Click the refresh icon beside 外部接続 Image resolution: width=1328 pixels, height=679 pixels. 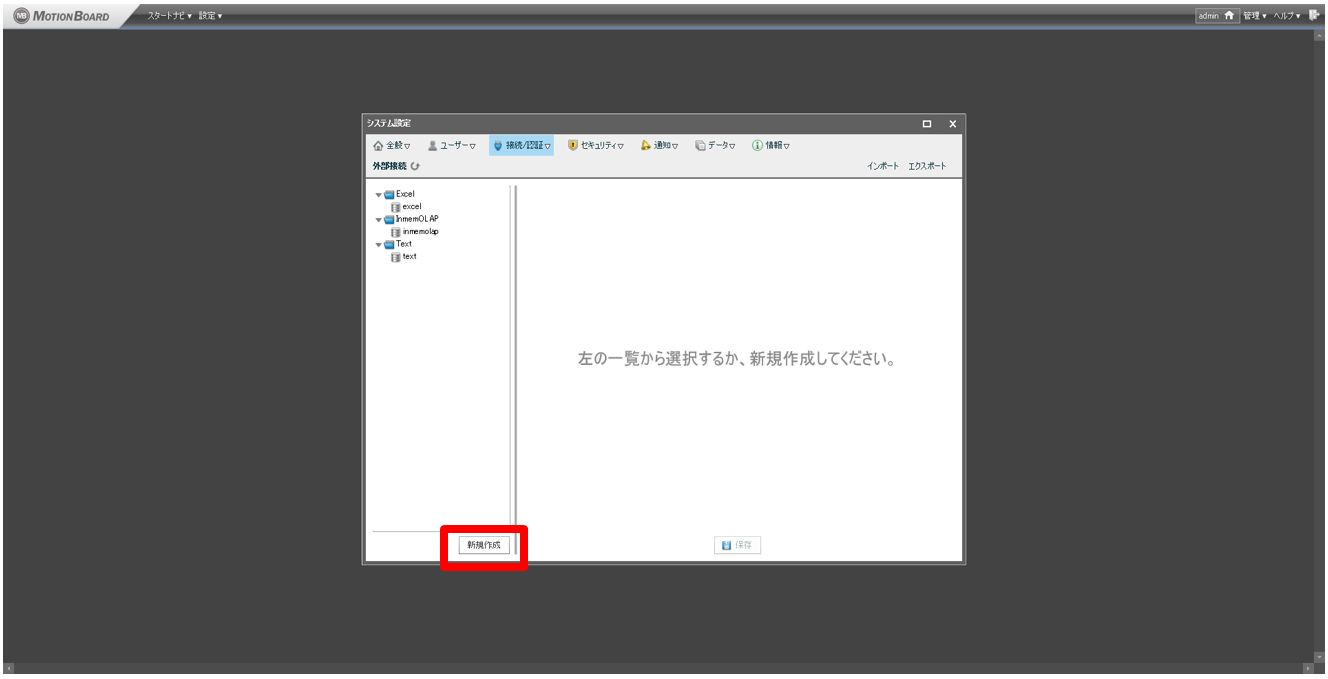tap(414, 166)
